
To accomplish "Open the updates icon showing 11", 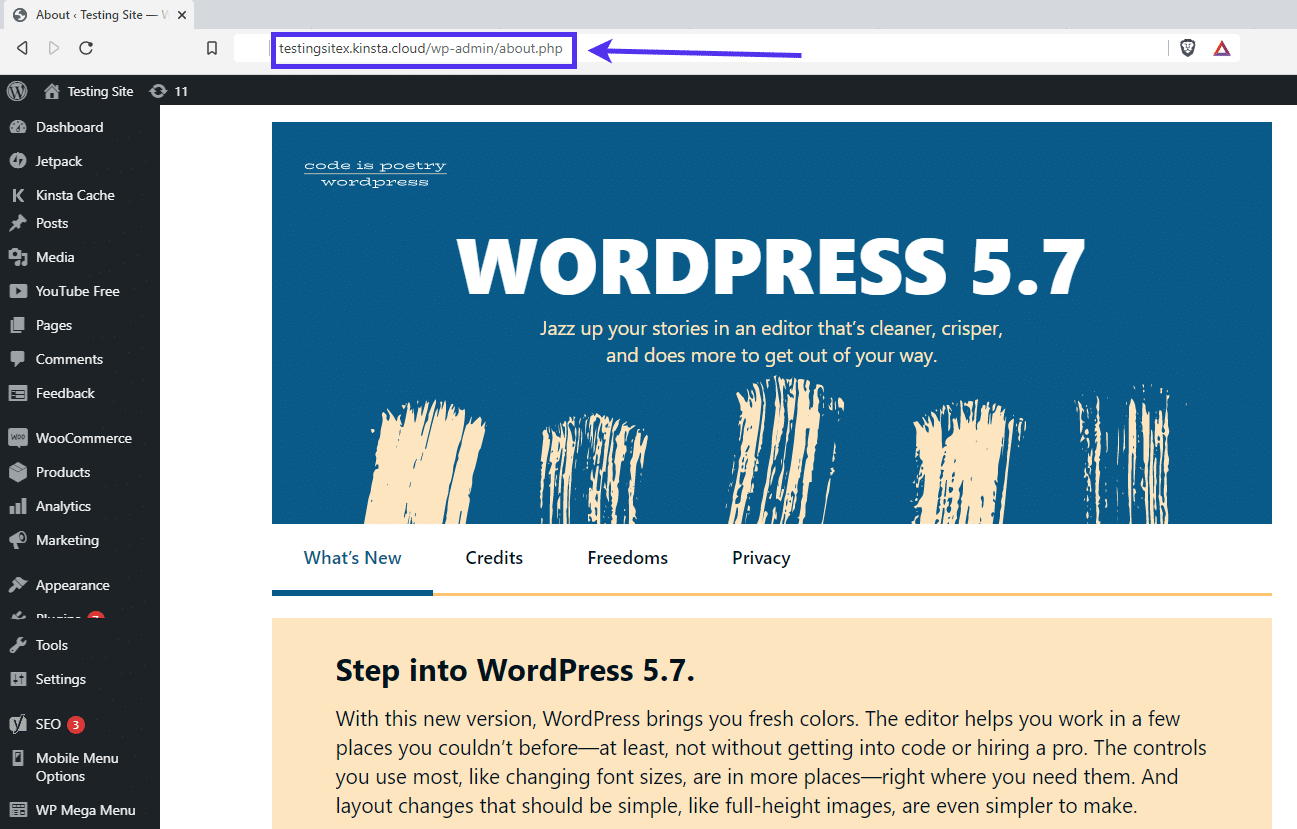I will 168,91.
